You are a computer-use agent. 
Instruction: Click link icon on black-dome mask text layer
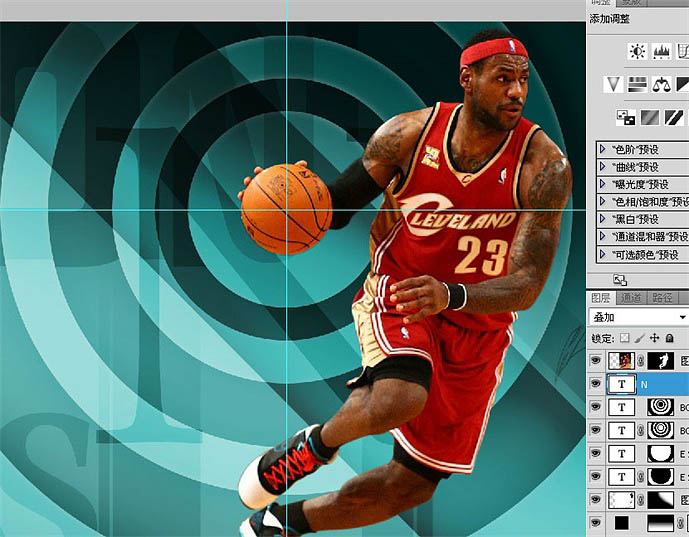[x=641, y=477]
